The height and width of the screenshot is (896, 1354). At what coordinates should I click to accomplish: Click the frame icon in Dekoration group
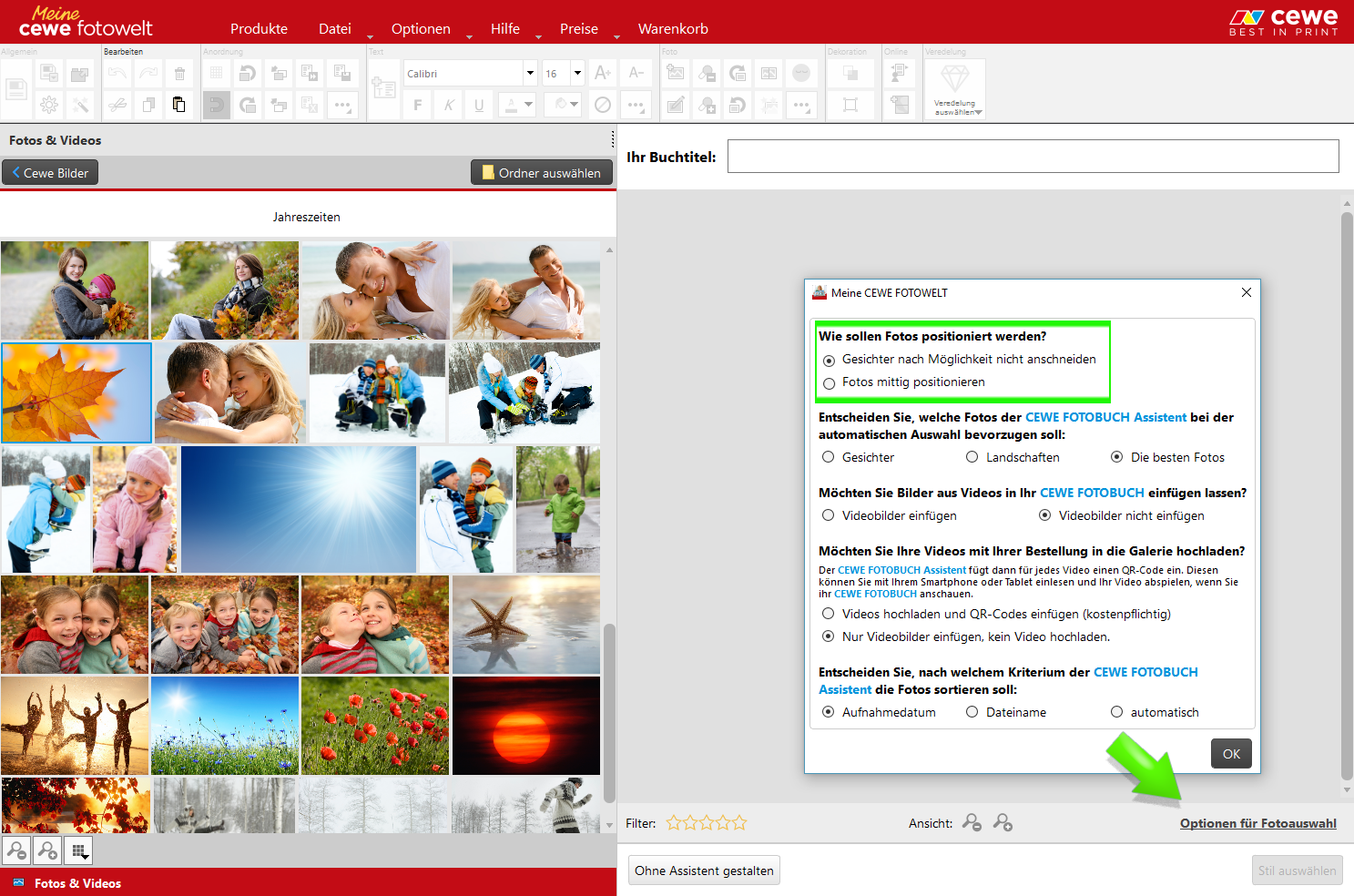pyautogui.click(x=850, y=105)
